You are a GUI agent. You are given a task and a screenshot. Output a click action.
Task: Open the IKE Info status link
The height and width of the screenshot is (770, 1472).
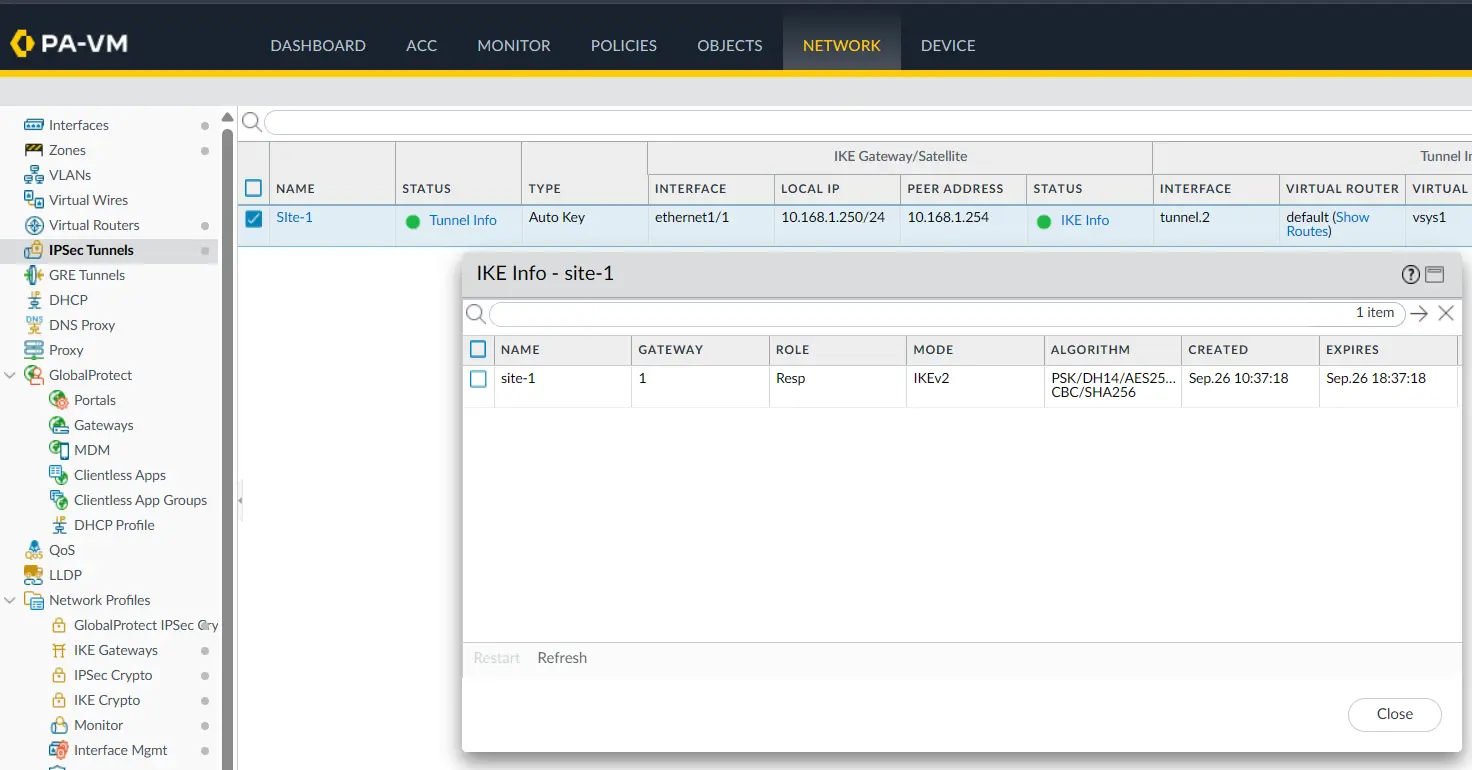tap(1085, 220)
